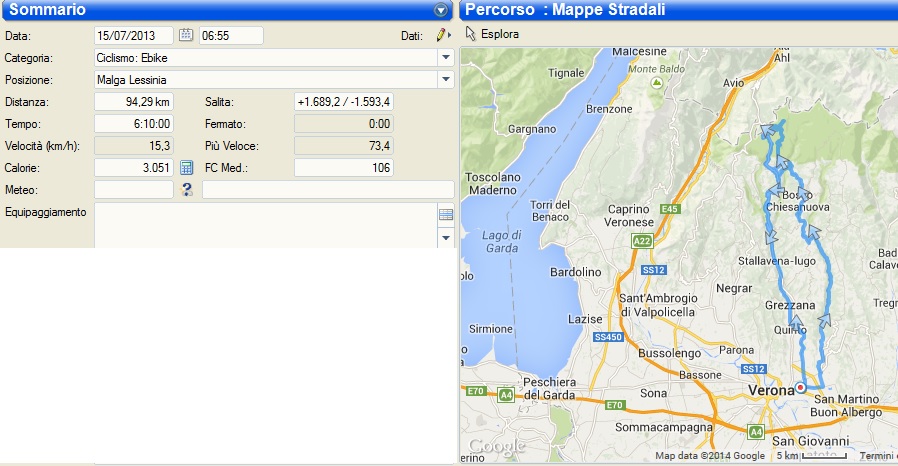The width and height of the screenshot is (898, 466).
Task: Open the Termini link on map
Action: (x=877, y=456)
